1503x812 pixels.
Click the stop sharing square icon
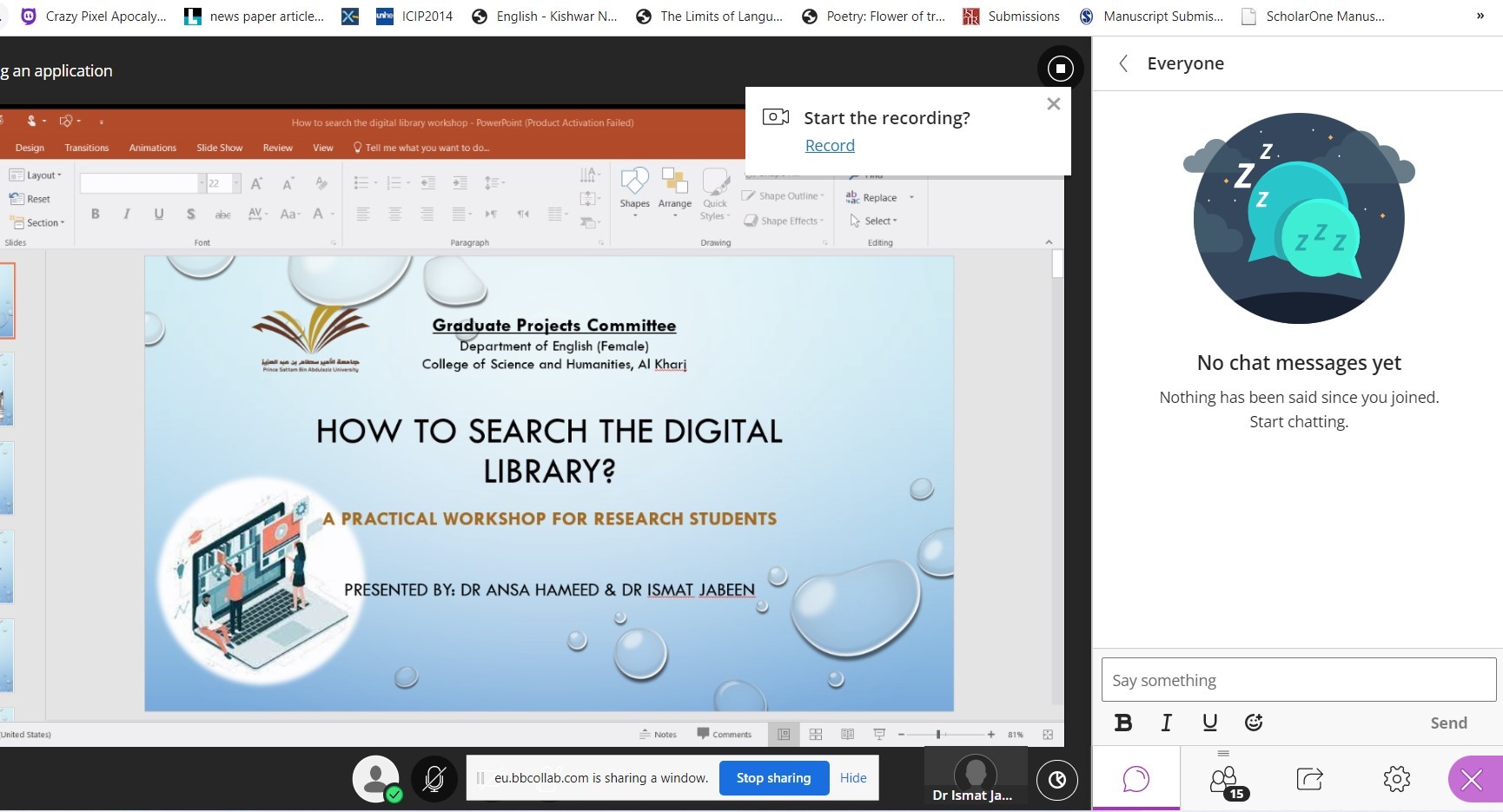coord(1060,69)
